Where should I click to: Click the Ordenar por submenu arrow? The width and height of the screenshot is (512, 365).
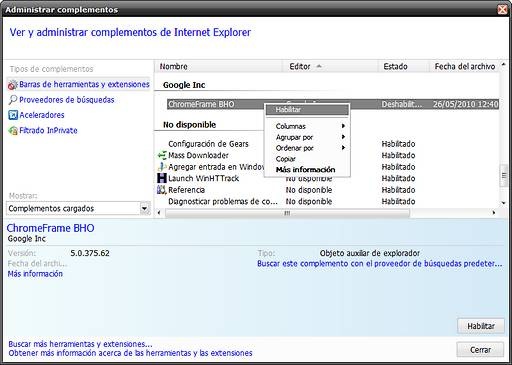(343, 148)
